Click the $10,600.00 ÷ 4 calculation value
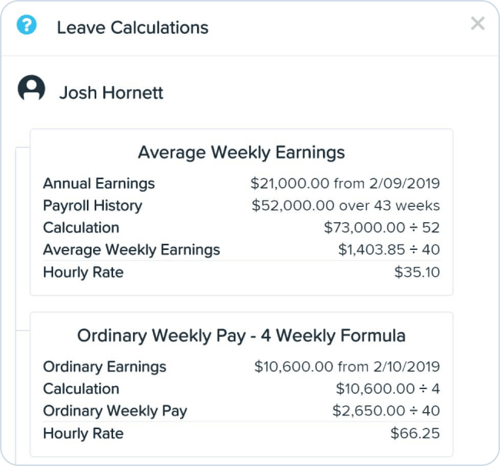The width and height of the screenshot is (500, 466). (x=388, y=389)
